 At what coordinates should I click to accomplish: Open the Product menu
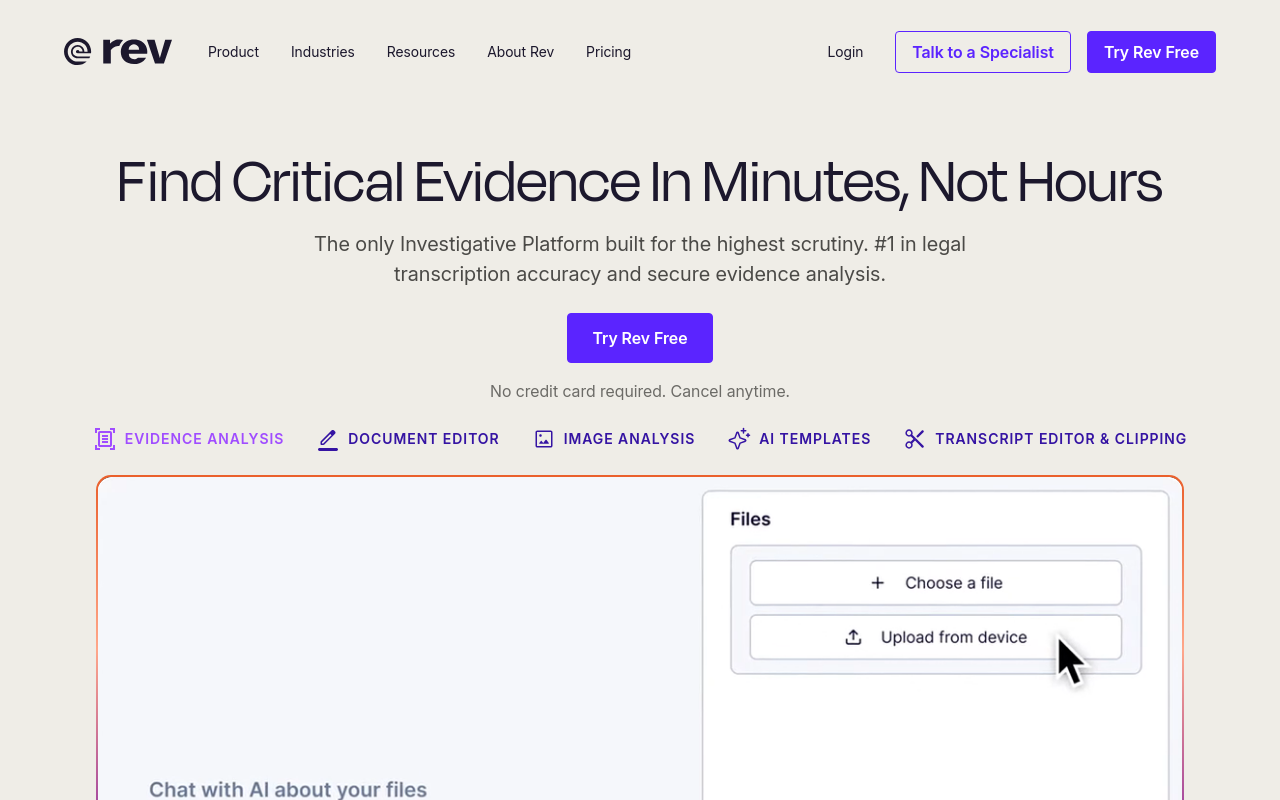pos(233,52)
